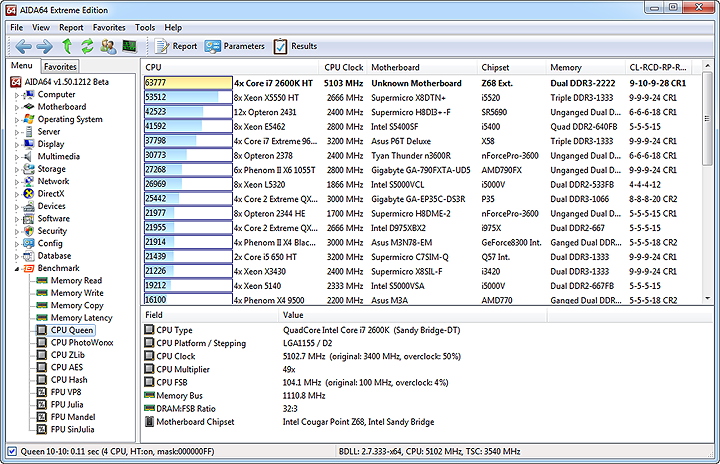The height and width of the screenshot is (464, 720).
Task: Click results list scroll down arrow
Action: [x=707, y=299]
